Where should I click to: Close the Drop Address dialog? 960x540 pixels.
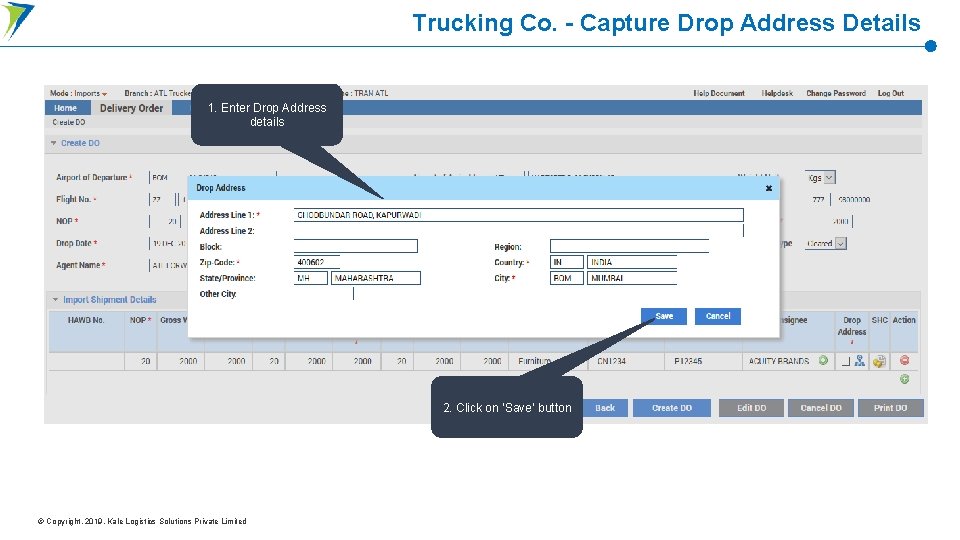coord(768,189)
